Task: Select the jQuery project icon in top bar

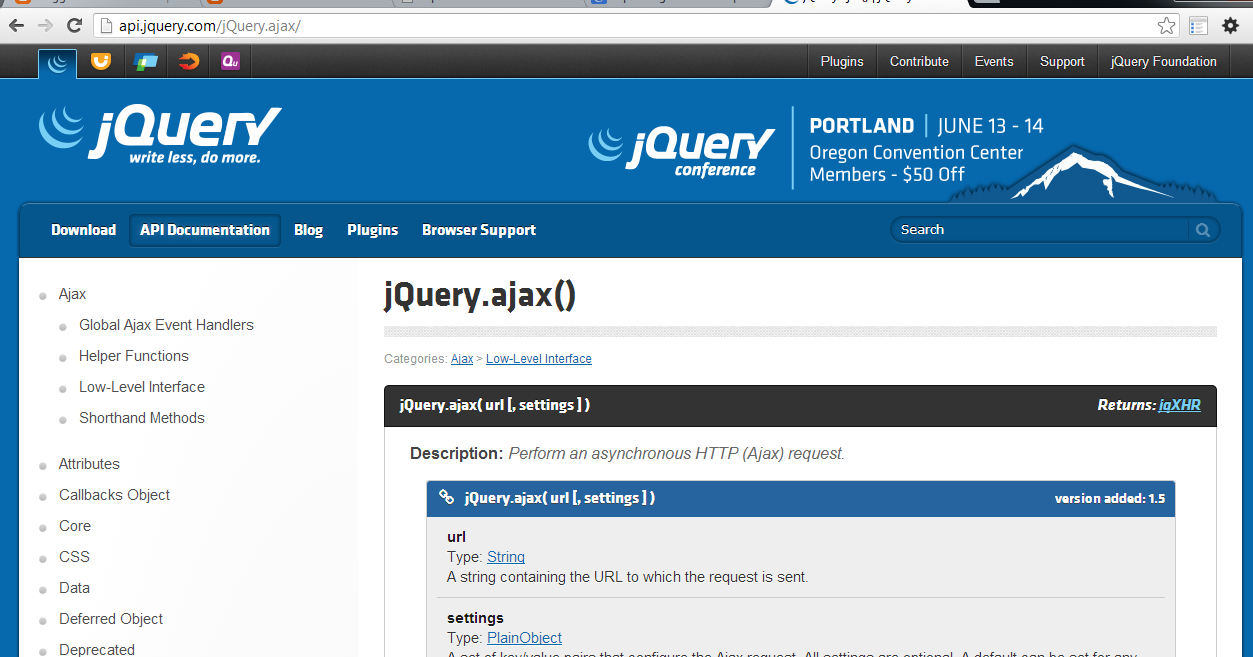Action: [58, 62]
